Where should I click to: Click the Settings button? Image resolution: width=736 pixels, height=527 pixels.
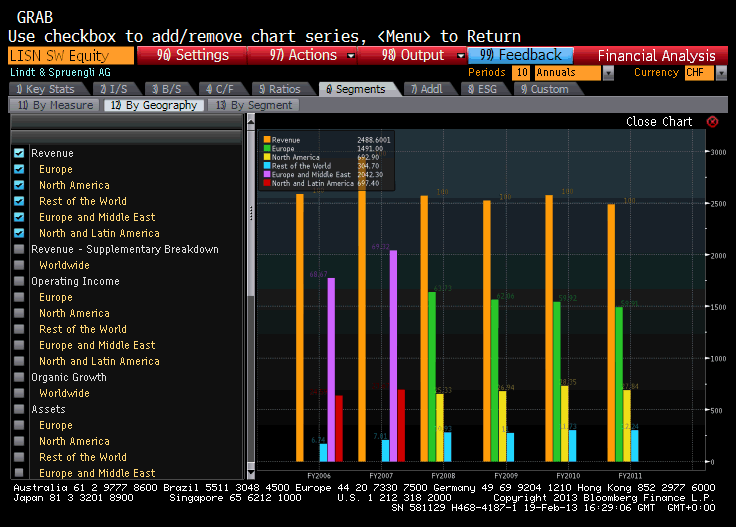[192, 56]
